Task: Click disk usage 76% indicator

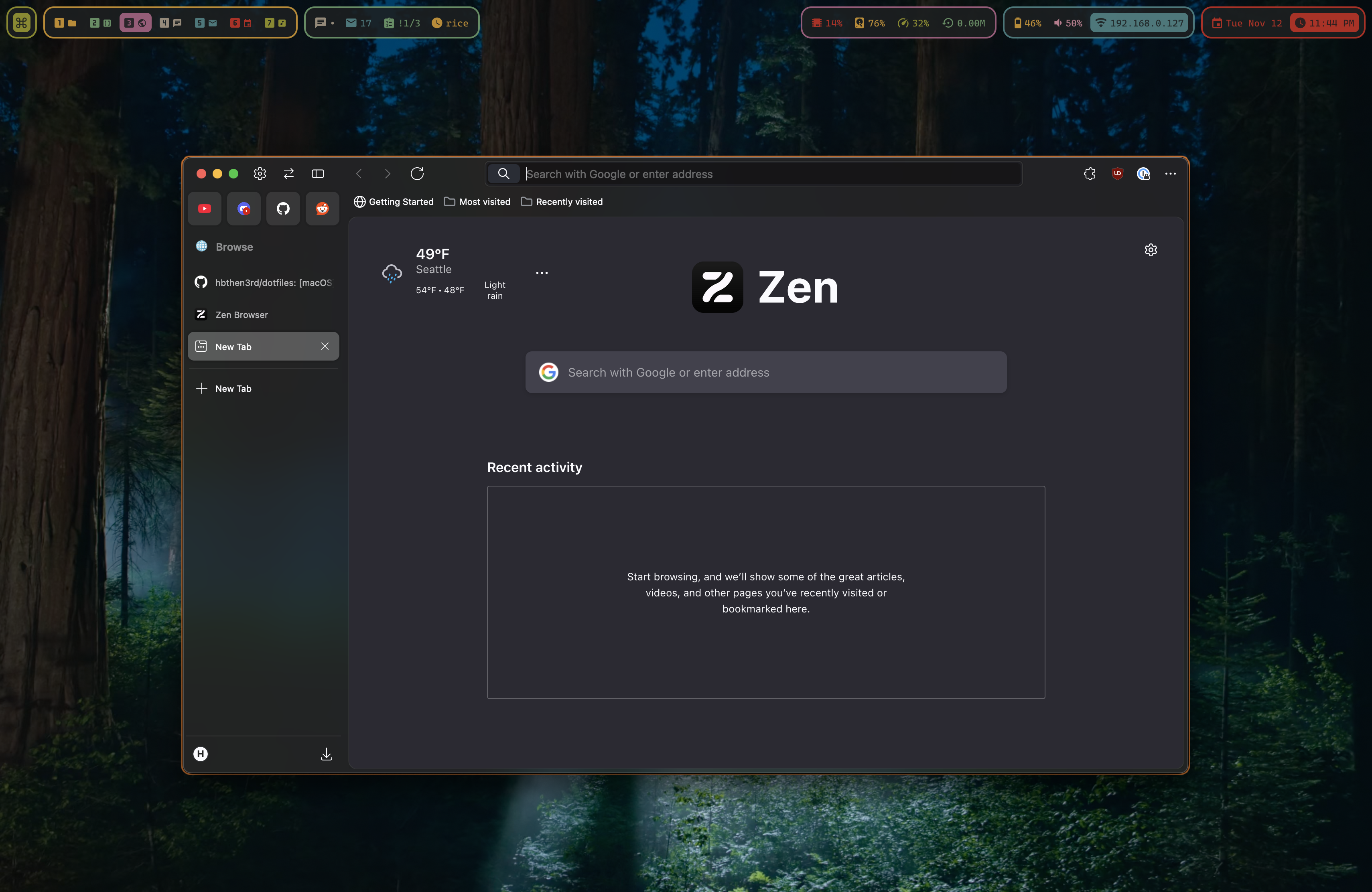Action: pos(870,23)
